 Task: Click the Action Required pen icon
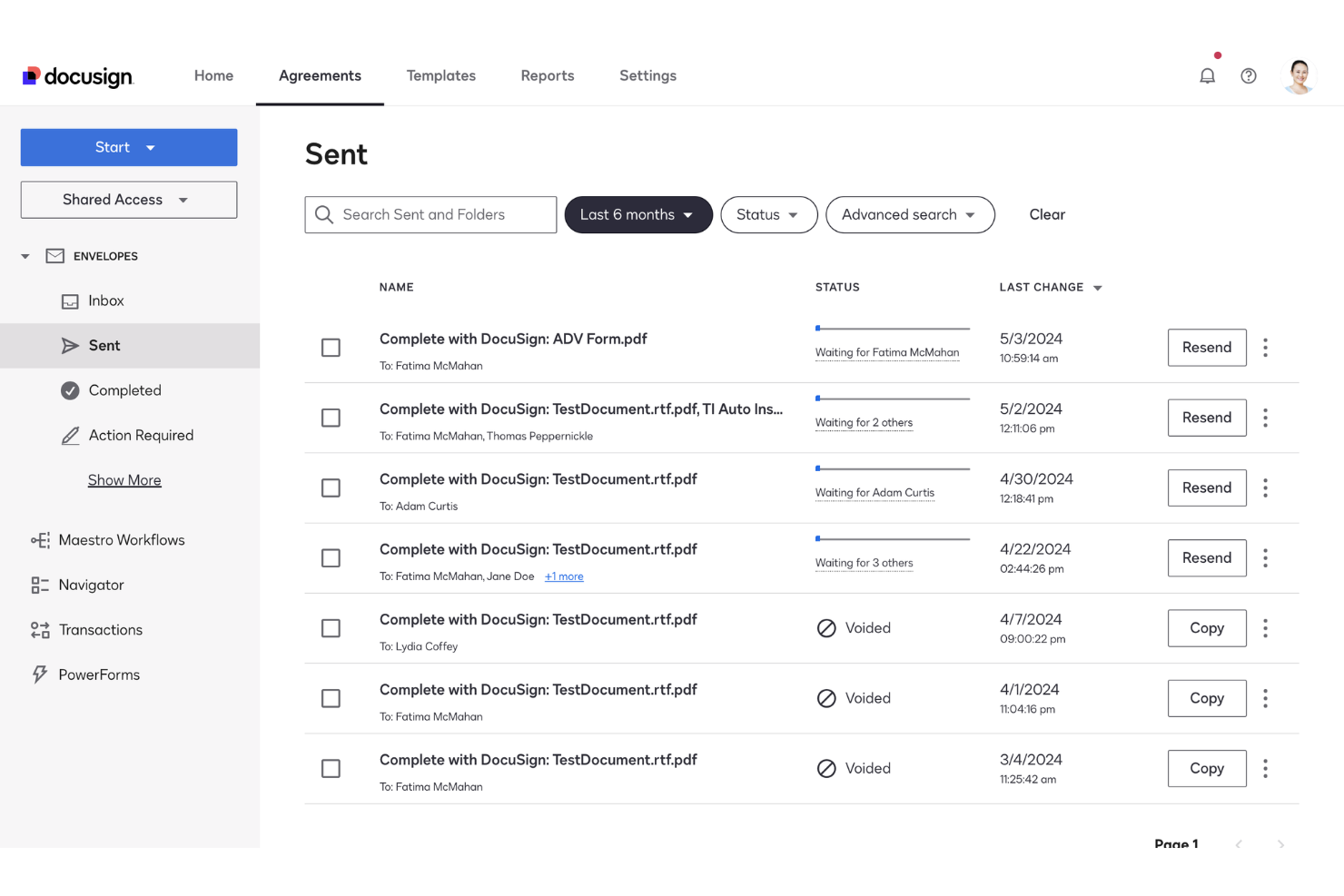click(x=70, y=436)
